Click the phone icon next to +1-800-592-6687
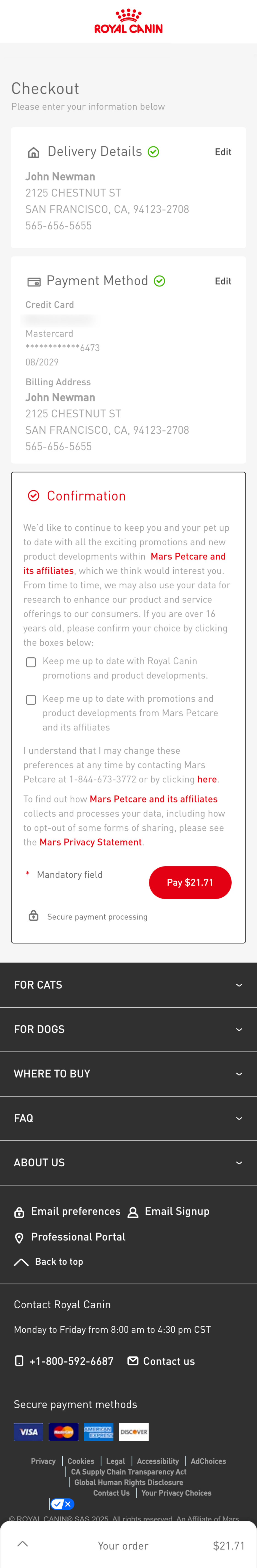The height and width of the screenshot is (1568, 257). click(19, 1361)
